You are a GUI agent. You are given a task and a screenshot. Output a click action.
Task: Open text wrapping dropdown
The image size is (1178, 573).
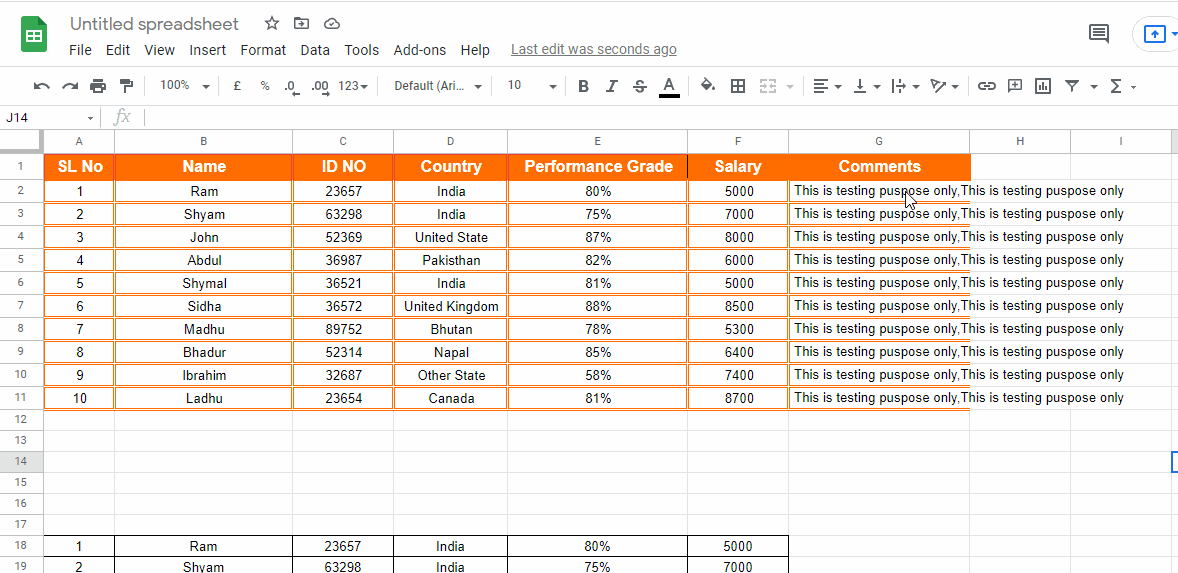click(x=905, y=86)
